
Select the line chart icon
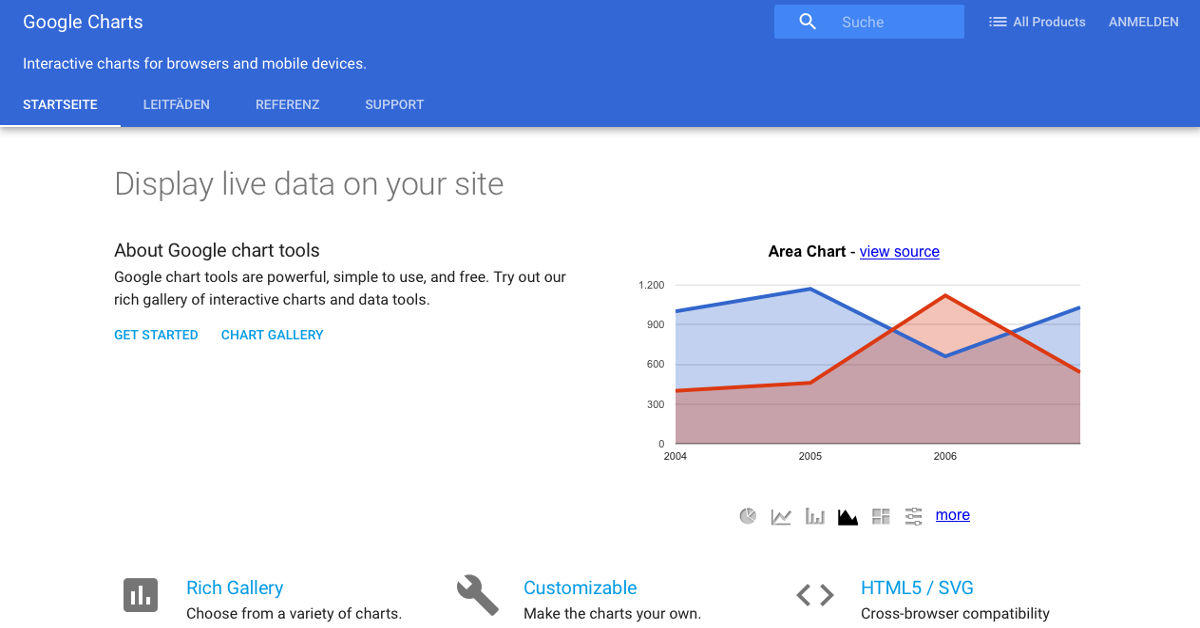[781, 516]
